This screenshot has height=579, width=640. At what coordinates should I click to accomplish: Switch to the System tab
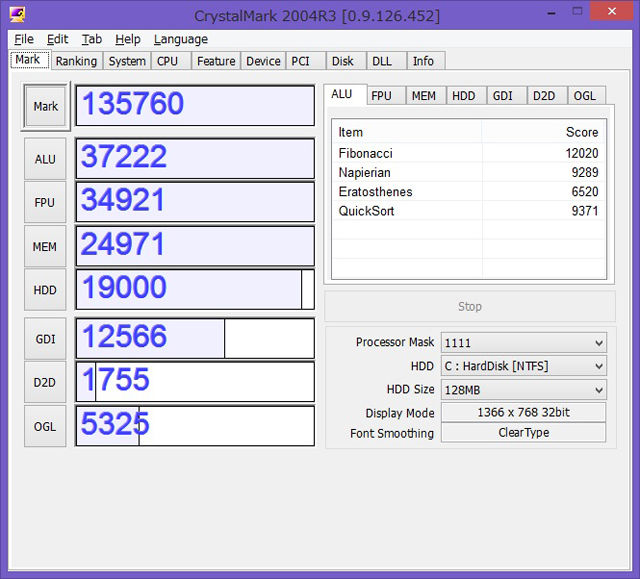pyautogui.click(x=127, y=61)
